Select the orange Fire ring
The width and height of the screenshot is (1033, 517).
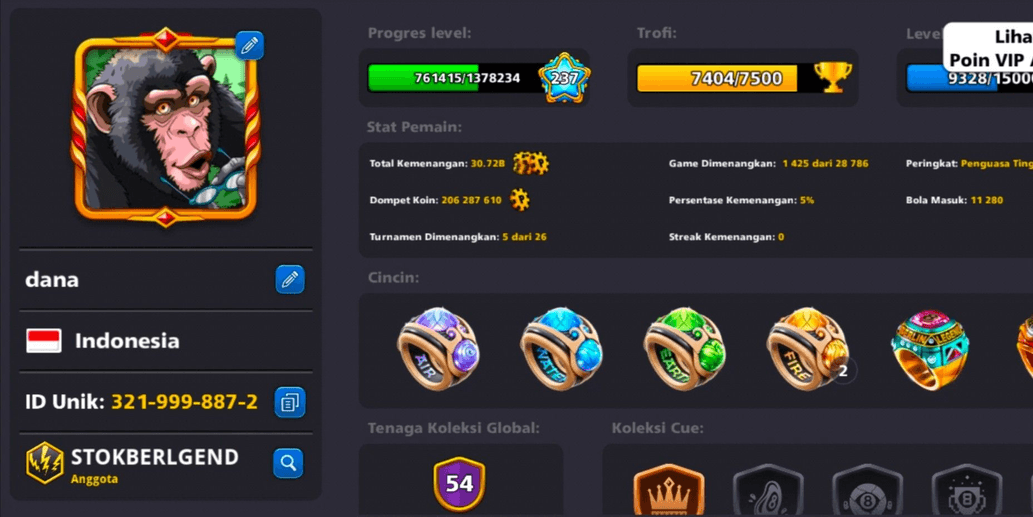point(808,348)
